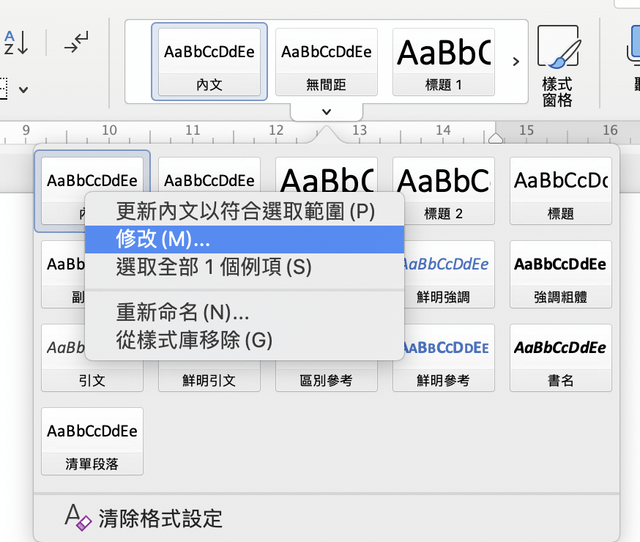Select 內文 style in ribbon
Viewport: 640px width, 542px height.
[x=209, y=62]
